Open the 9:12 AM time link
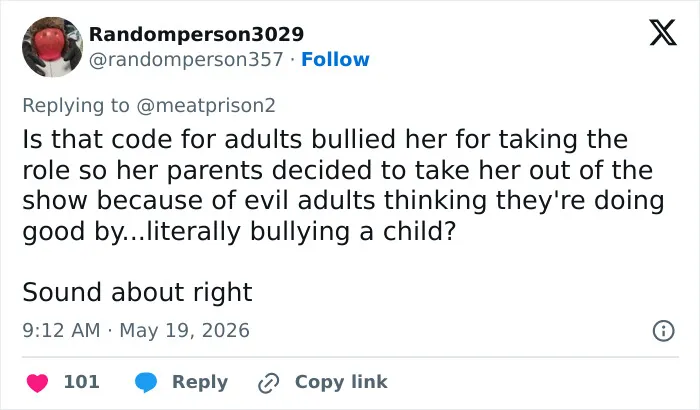700x410 pixels. 61,331
